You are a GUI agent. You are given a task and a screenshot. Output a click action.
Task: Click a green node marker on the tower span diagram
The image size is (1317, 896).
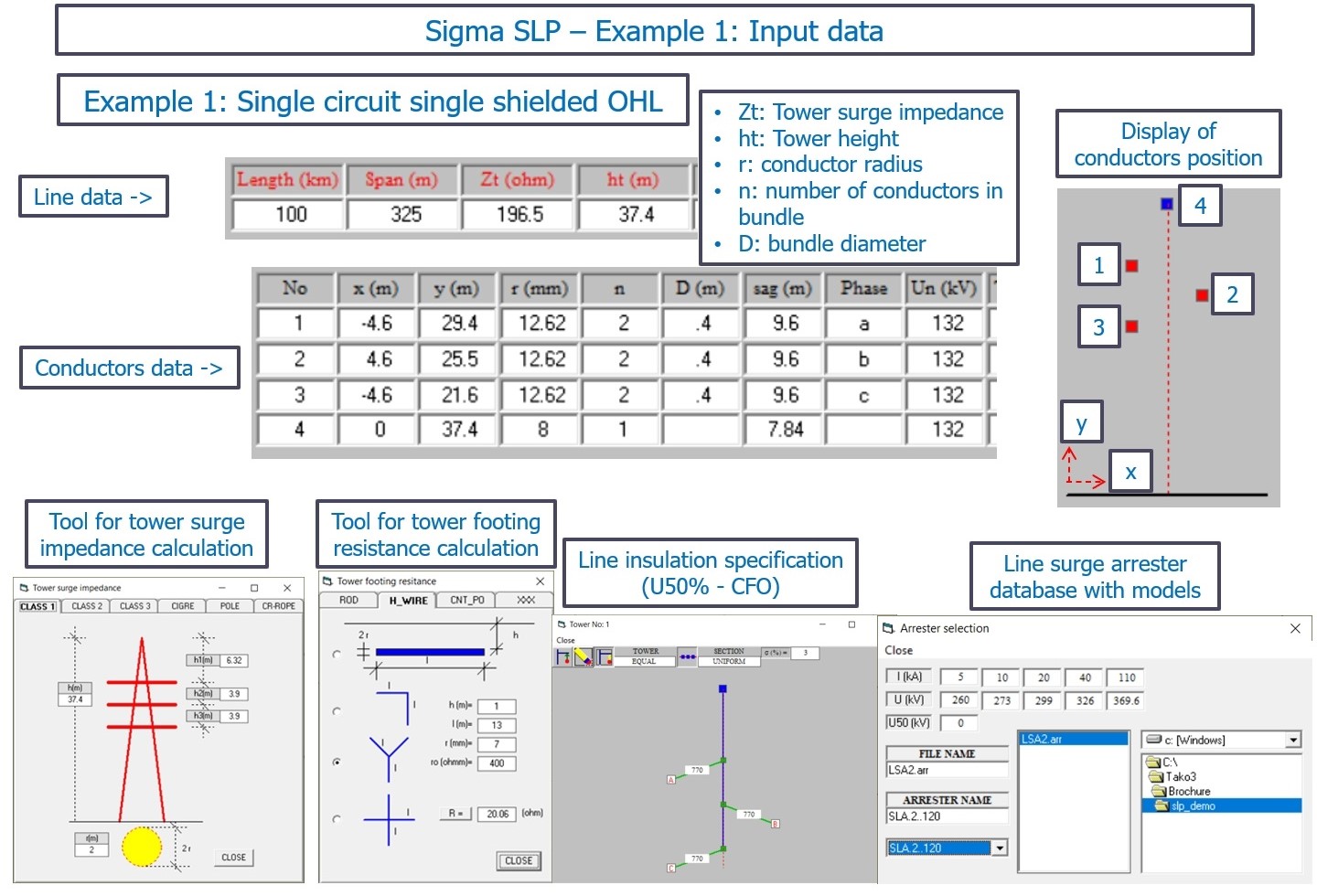point(723,805)
